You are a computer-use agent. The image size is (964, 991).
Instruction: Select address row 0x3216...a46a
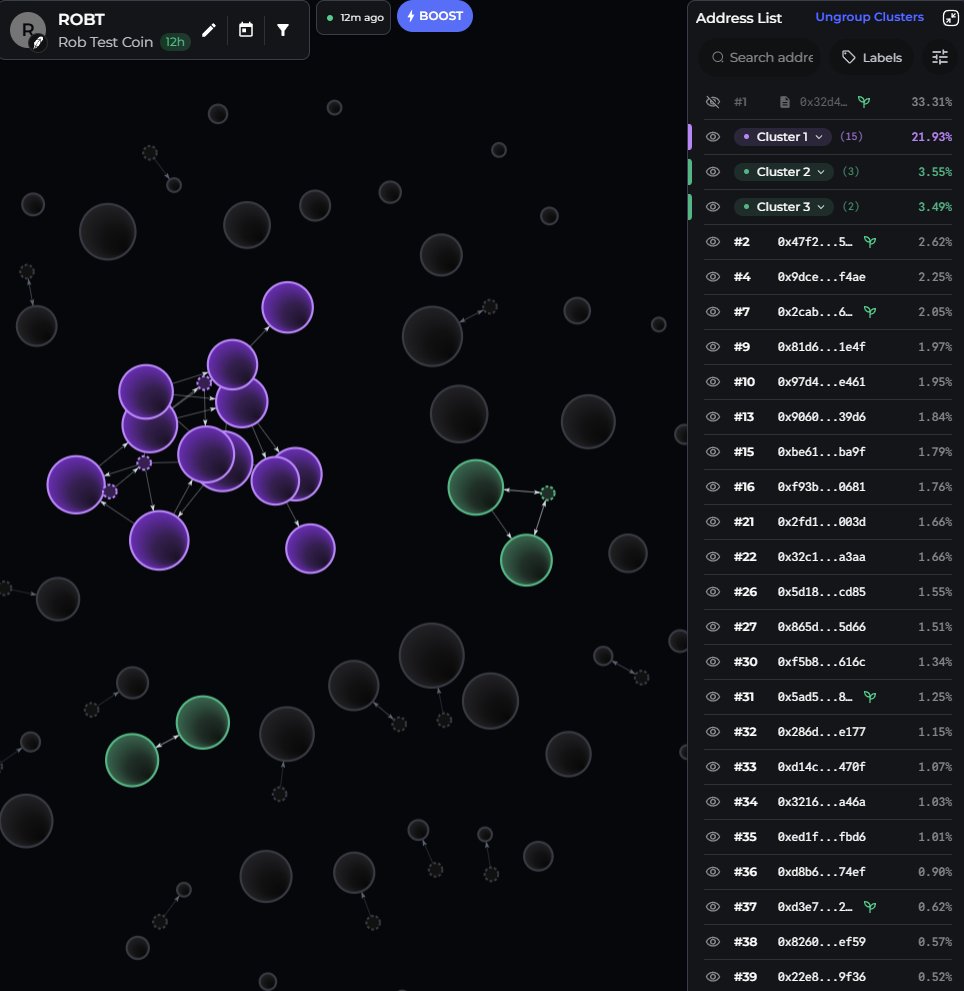827,801
